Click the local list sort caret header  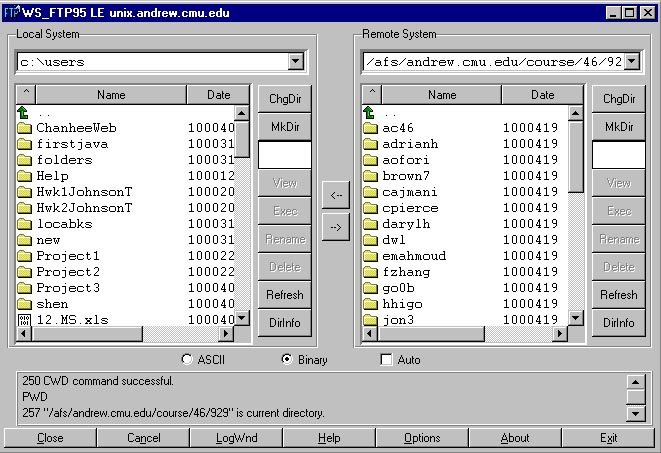pyautogui.click(x=26, y=94)
